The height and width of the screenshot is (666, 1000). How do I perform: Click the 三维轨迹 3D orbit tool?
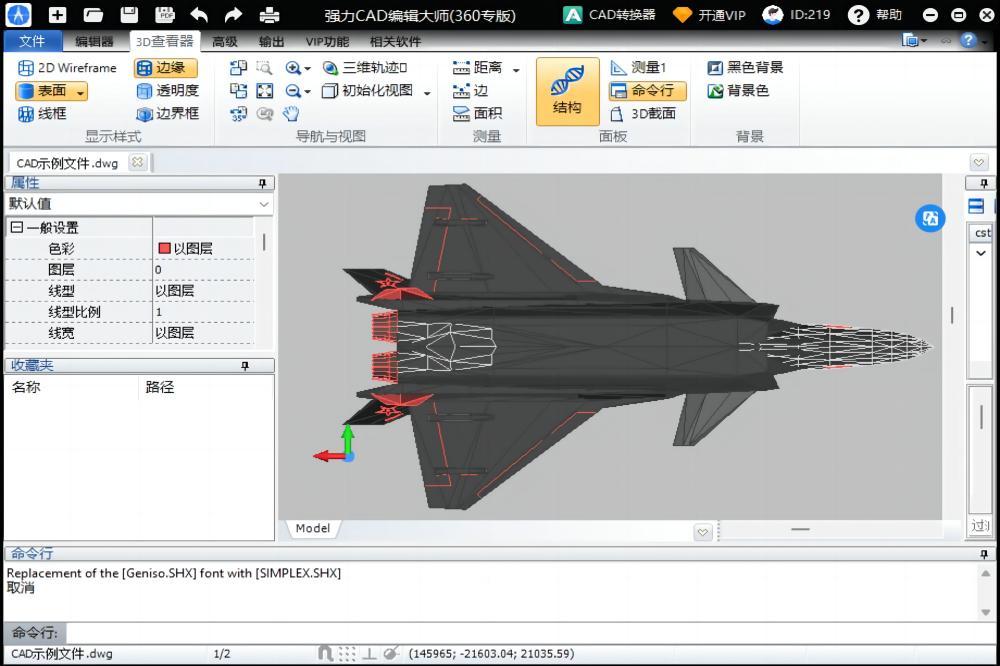click(x=365, y=68)
